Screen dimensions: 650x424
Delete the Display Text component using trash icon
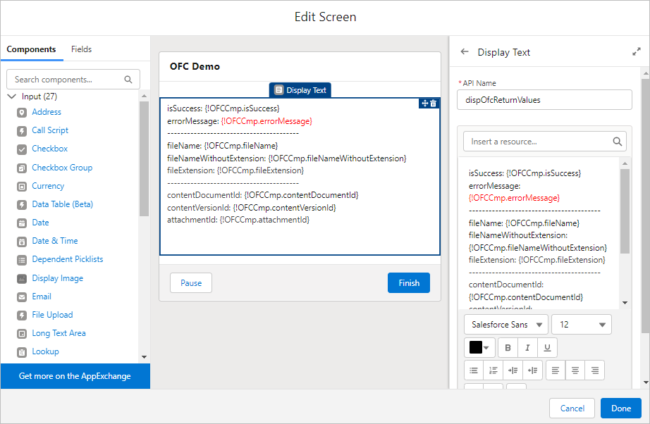coord(433,103)
